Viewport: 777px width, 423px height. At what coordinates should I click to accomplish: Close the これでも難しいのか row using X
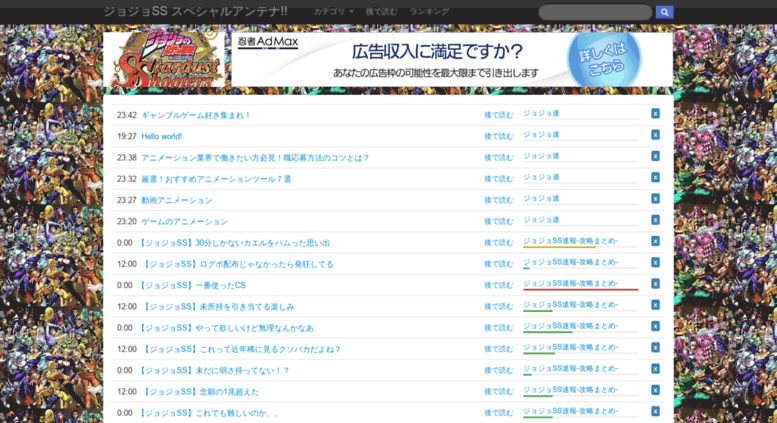(x=655, y=412)
